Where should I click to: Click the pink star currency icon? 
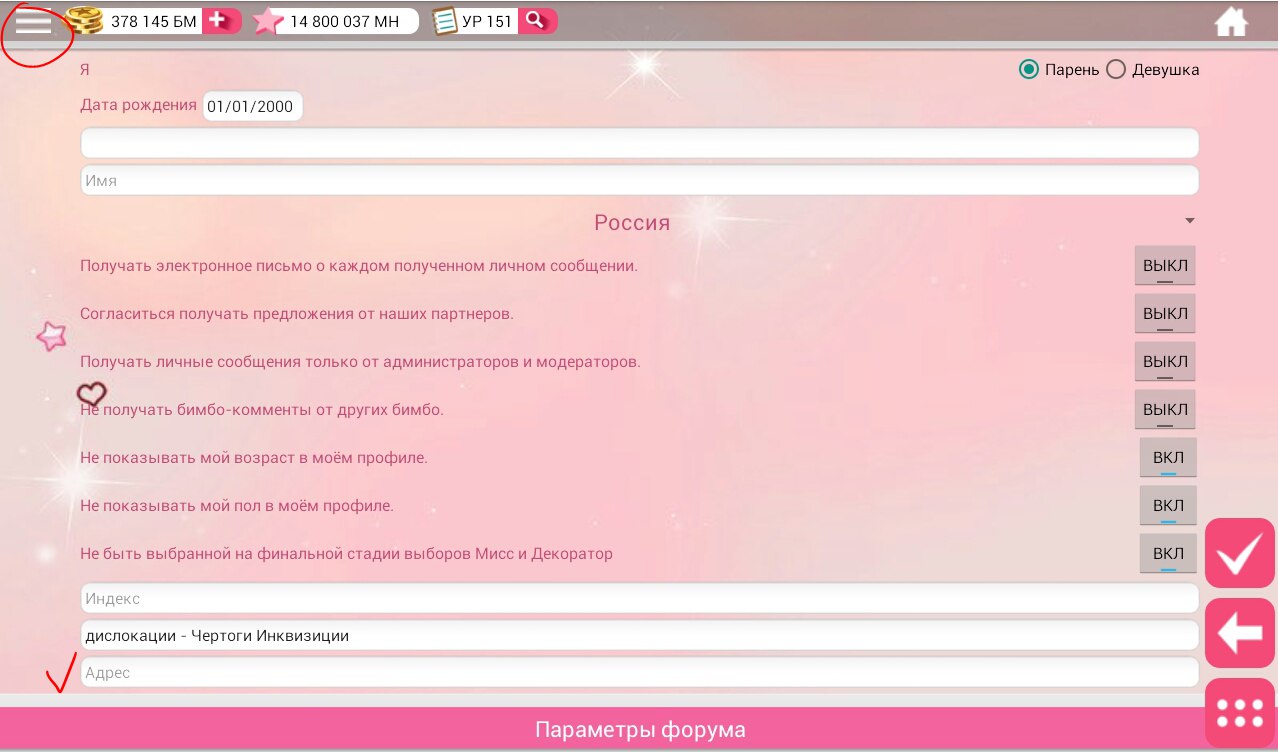tap(266, 21)
